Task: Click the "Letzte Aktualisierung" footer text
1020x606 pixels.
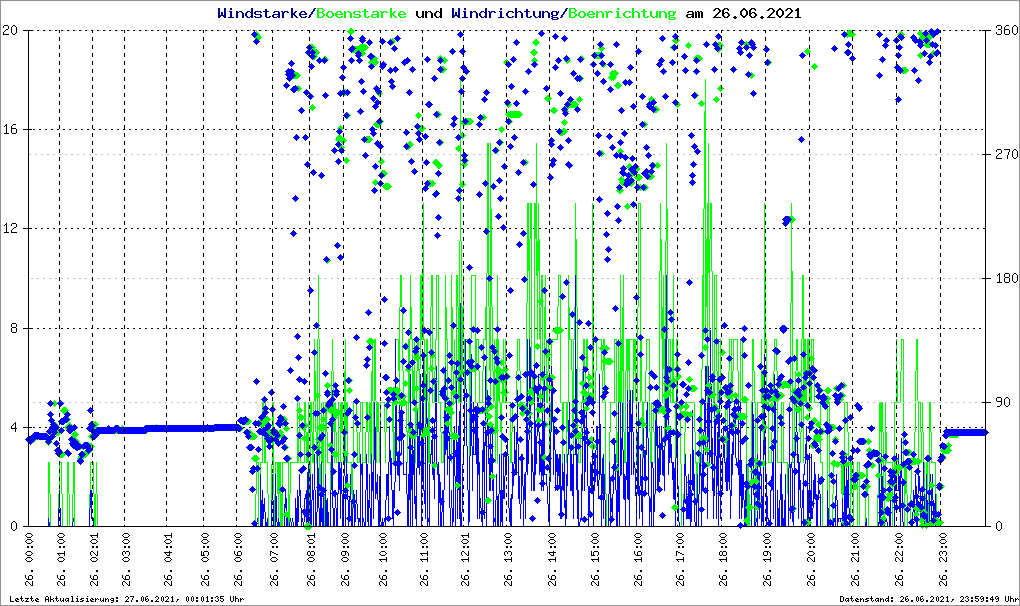Action: coord(127,599)
